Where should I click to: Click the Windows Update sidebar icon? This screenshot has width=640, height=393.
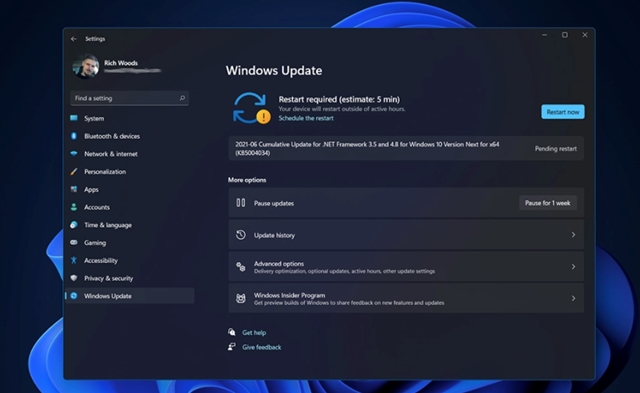pyautogui.click(x=74, y=295)
